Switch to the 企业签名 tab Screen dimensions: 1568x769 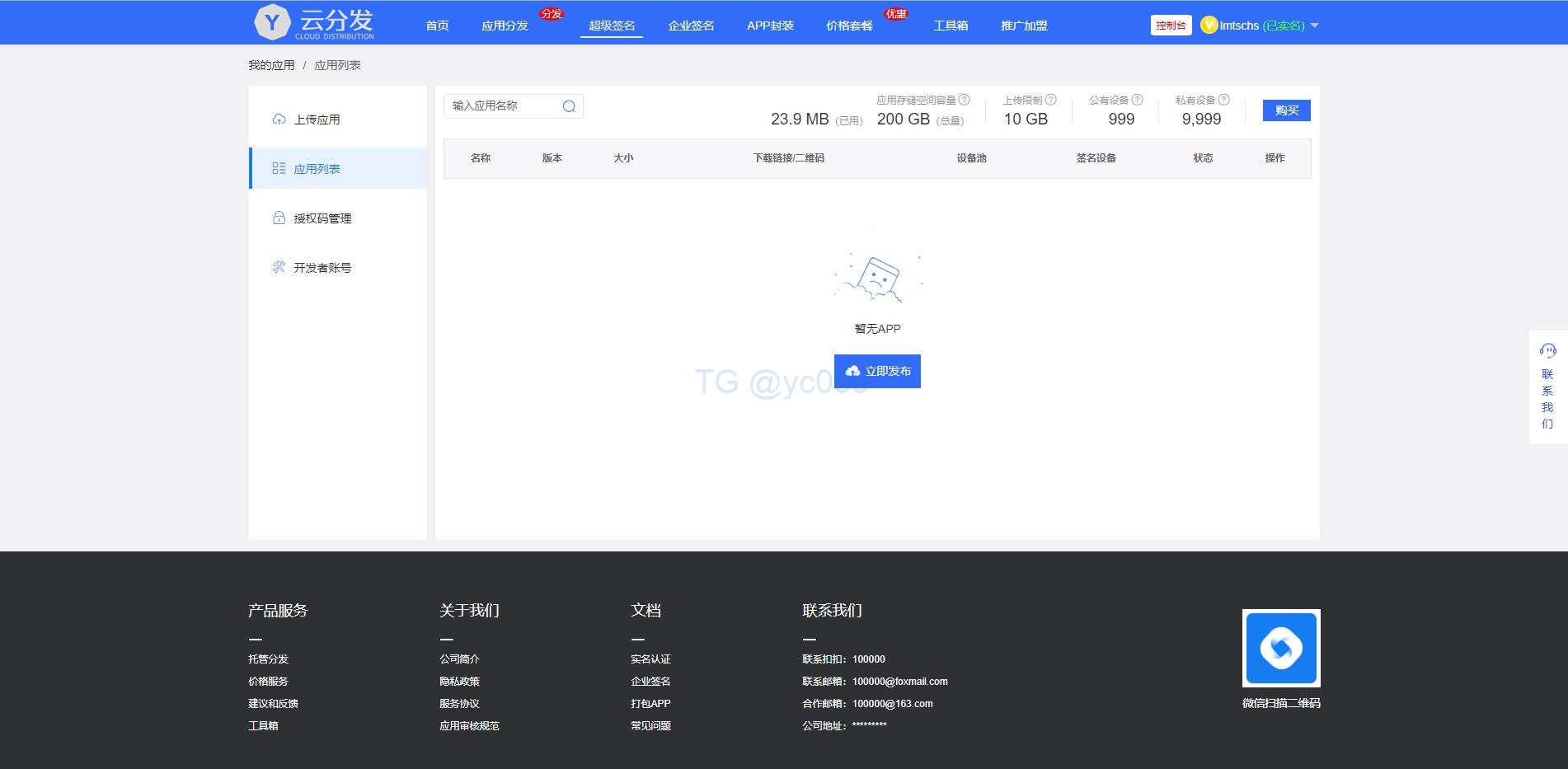(x=690, y=26)
